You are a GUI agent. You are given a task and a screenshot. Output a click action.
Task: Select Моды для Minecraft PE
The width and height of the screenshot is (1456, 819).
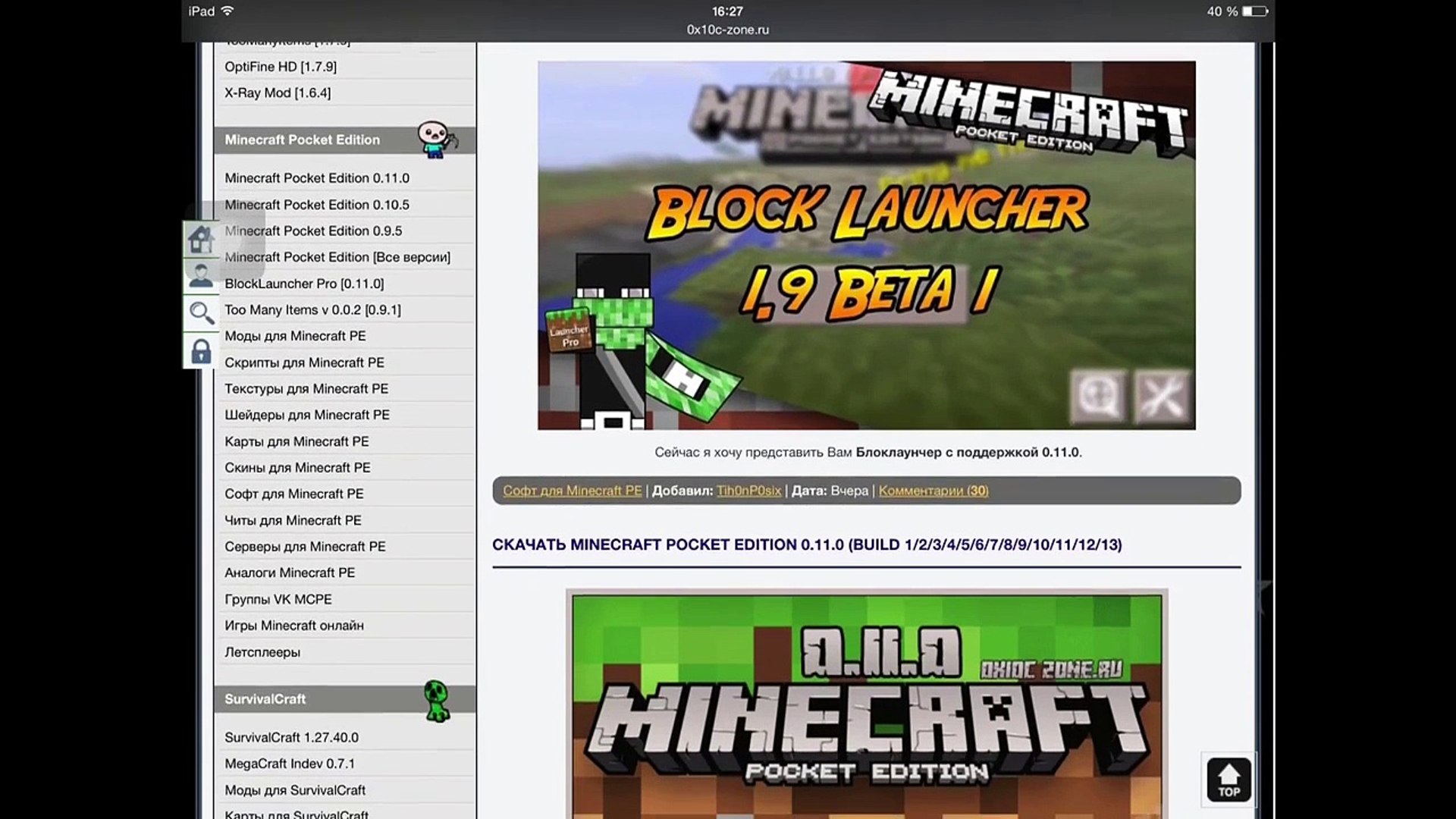pos(295,336)
